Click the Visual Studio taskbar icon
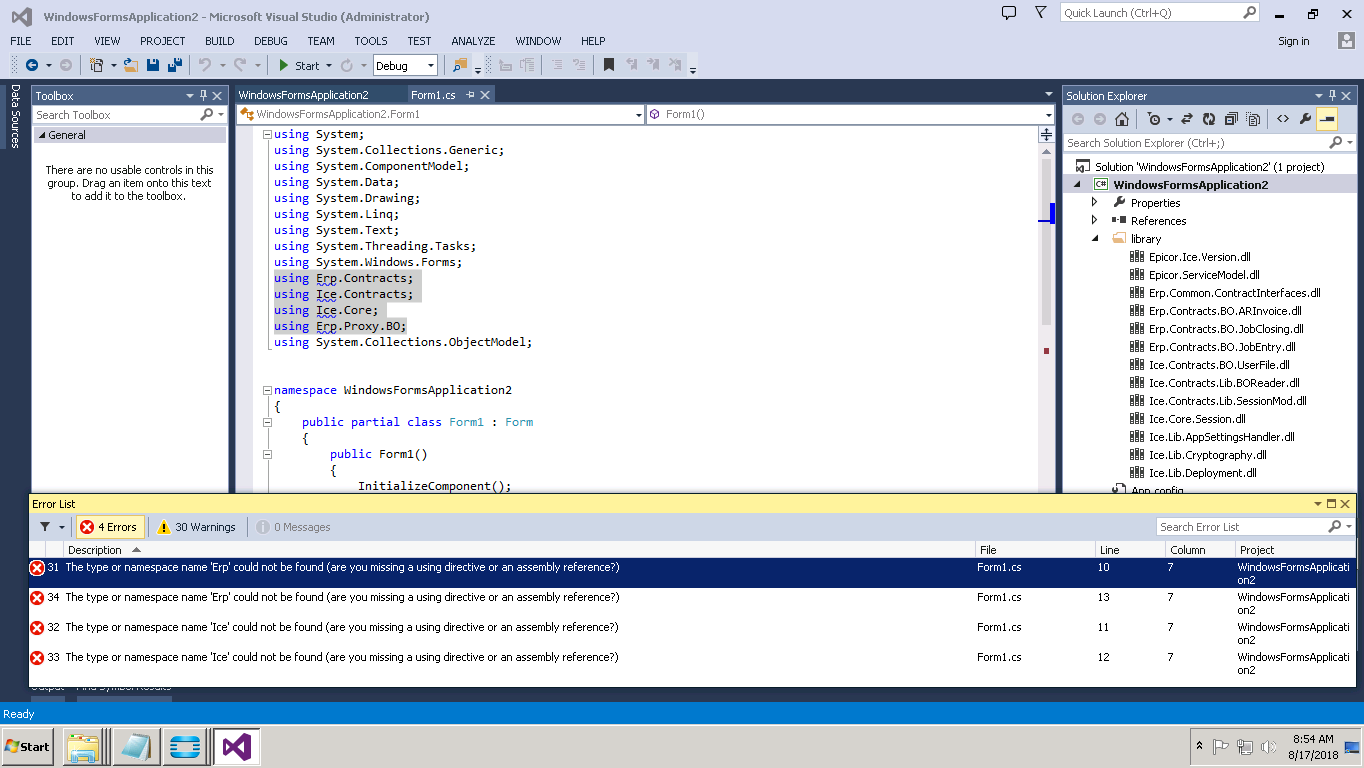Image resolution: width=1364 pixels, height=768 pixels. [237, 747]
